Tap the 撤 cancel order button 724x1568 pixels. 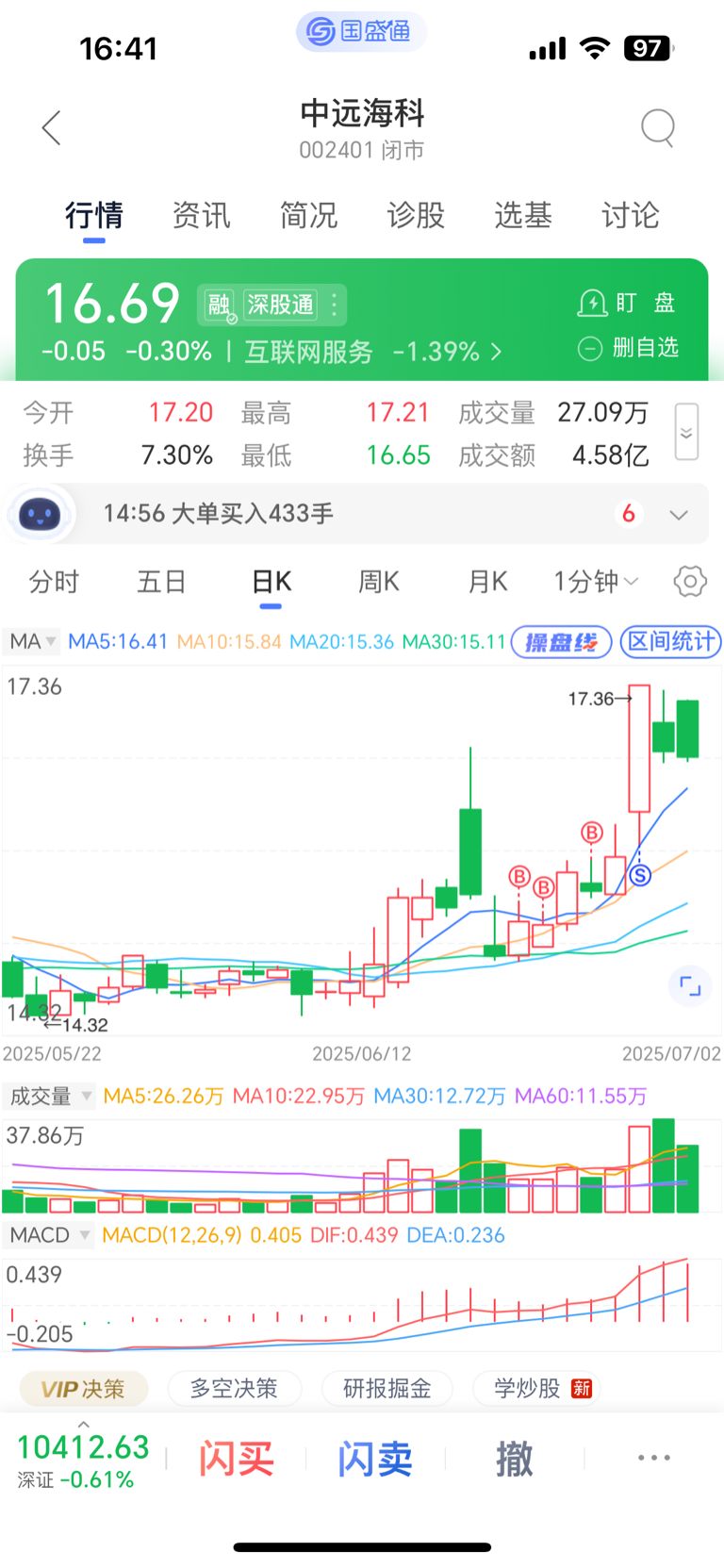pos(515,1460)
